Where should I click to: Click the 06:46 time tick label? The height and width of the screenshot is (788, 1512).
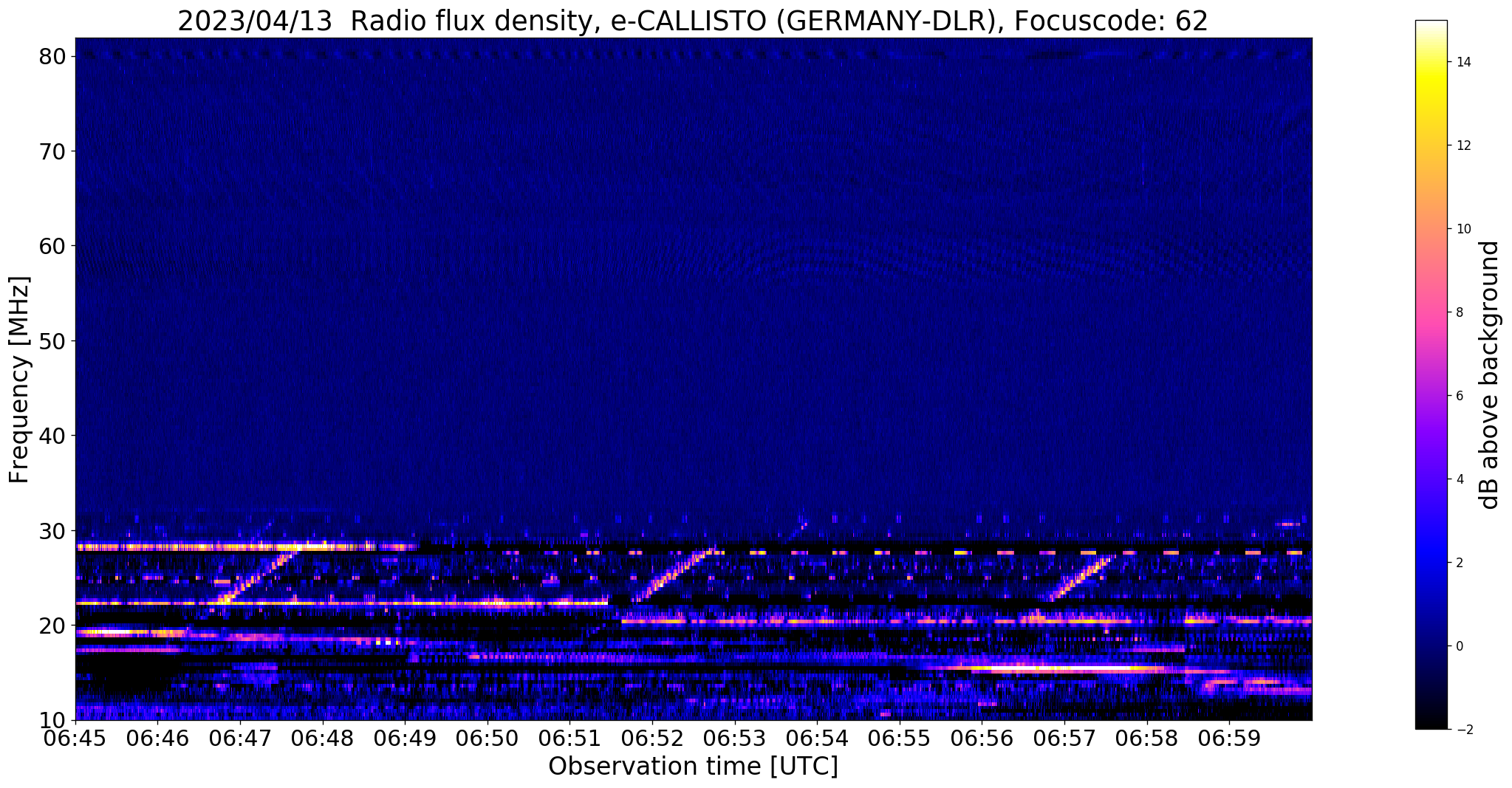tap(157, 738)
